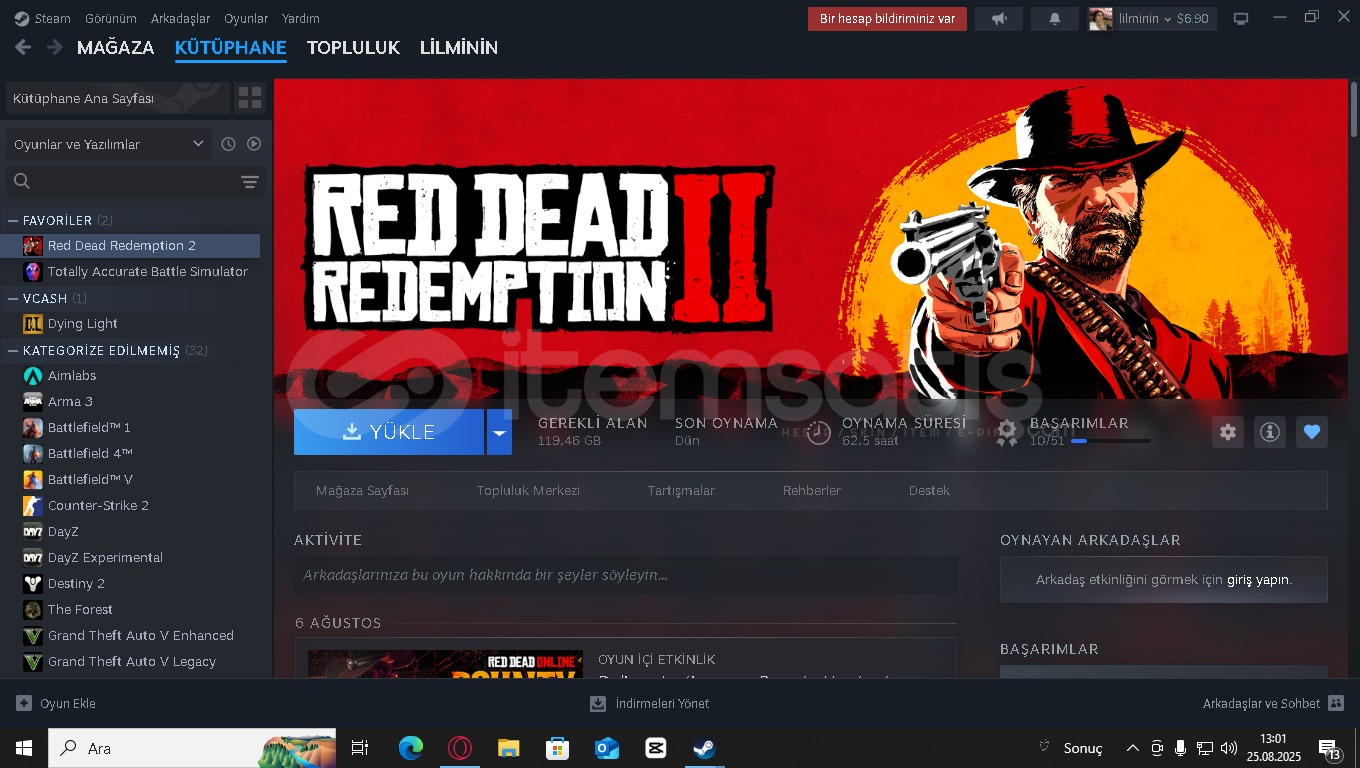Open the Rehberler link
Viewport: 1360px width, 768px height.
pos(812,490)
